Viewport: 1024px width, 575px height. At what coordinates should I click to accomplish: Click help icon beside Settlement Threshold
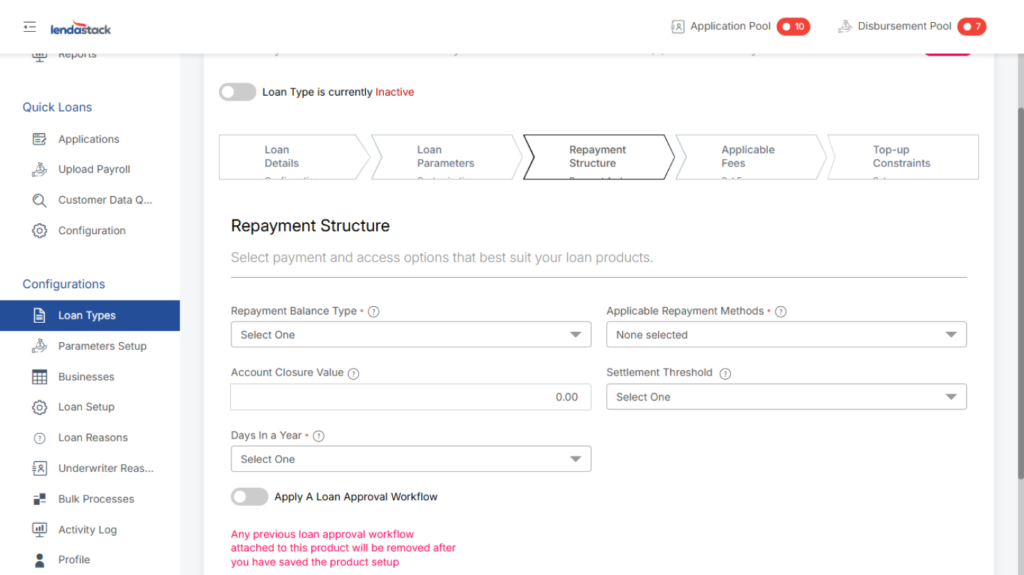pyautogui.click(x=725, y=373)
